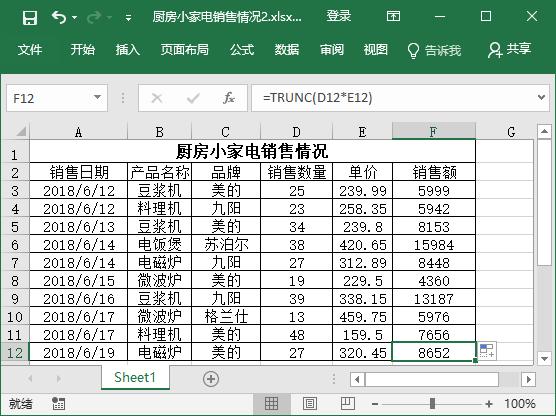Add a new sheet with plus icon

211,379
